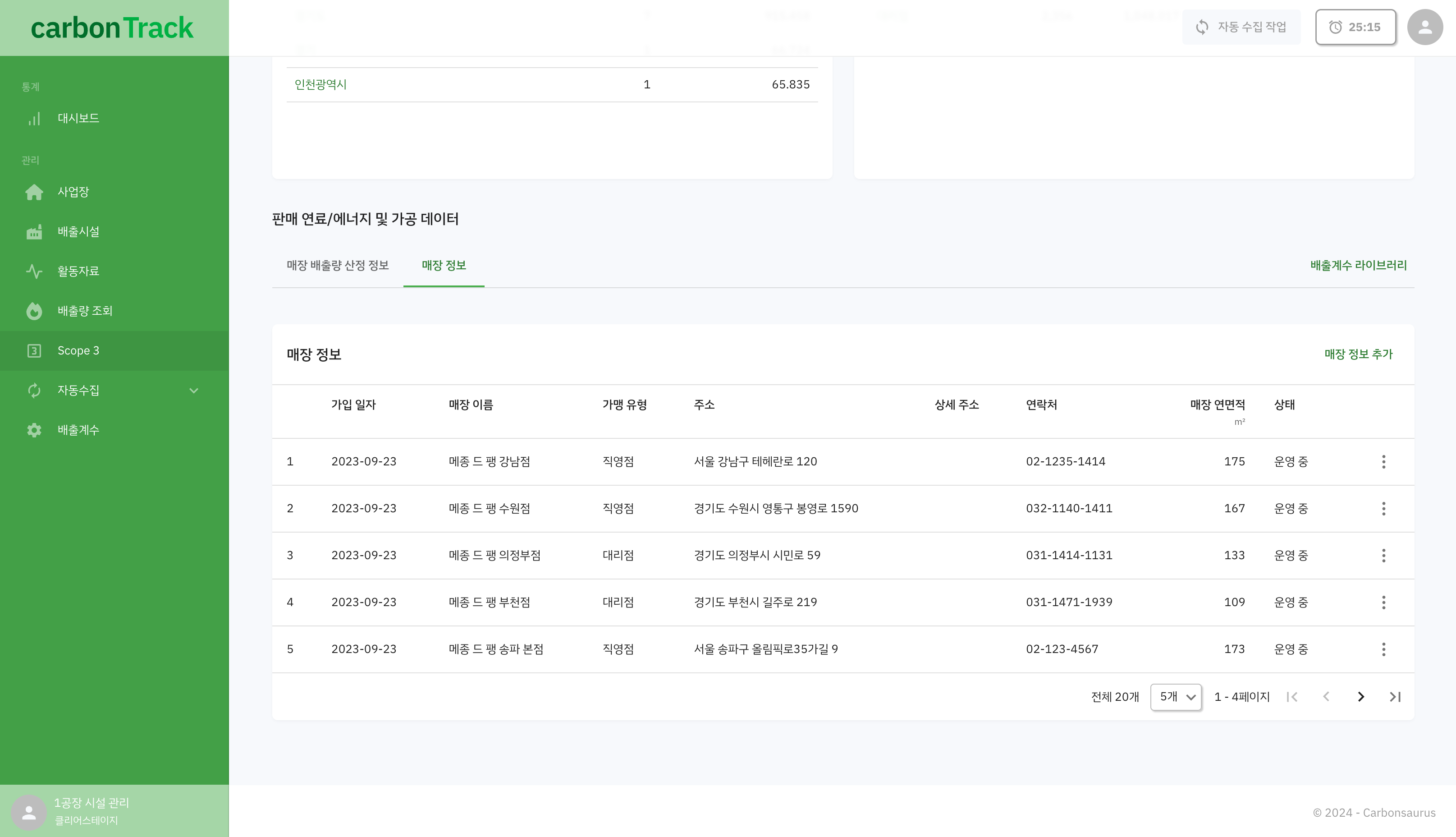Click 매장 정보 추가 button
This screenshot has width=1456, height=837.
1358,354
